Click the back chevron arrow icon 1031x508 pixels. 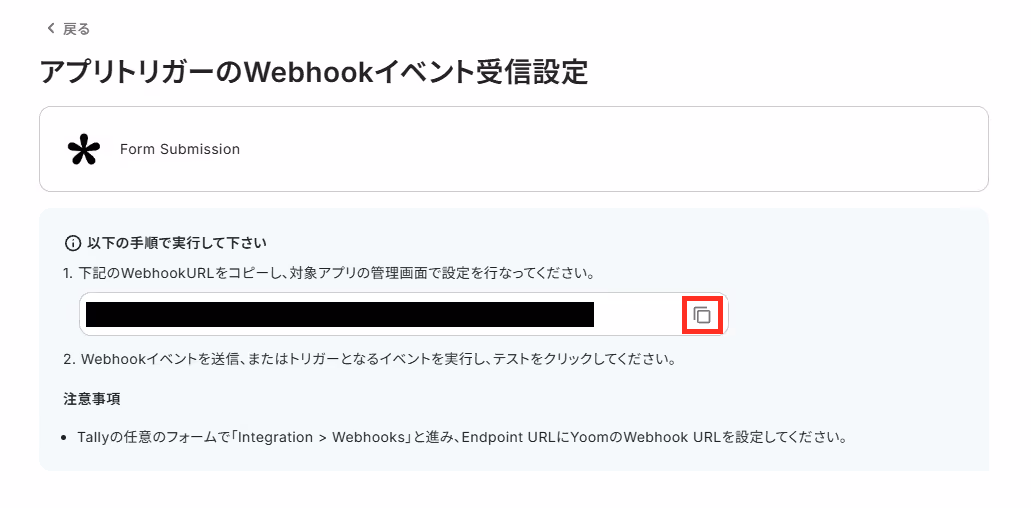51,28
